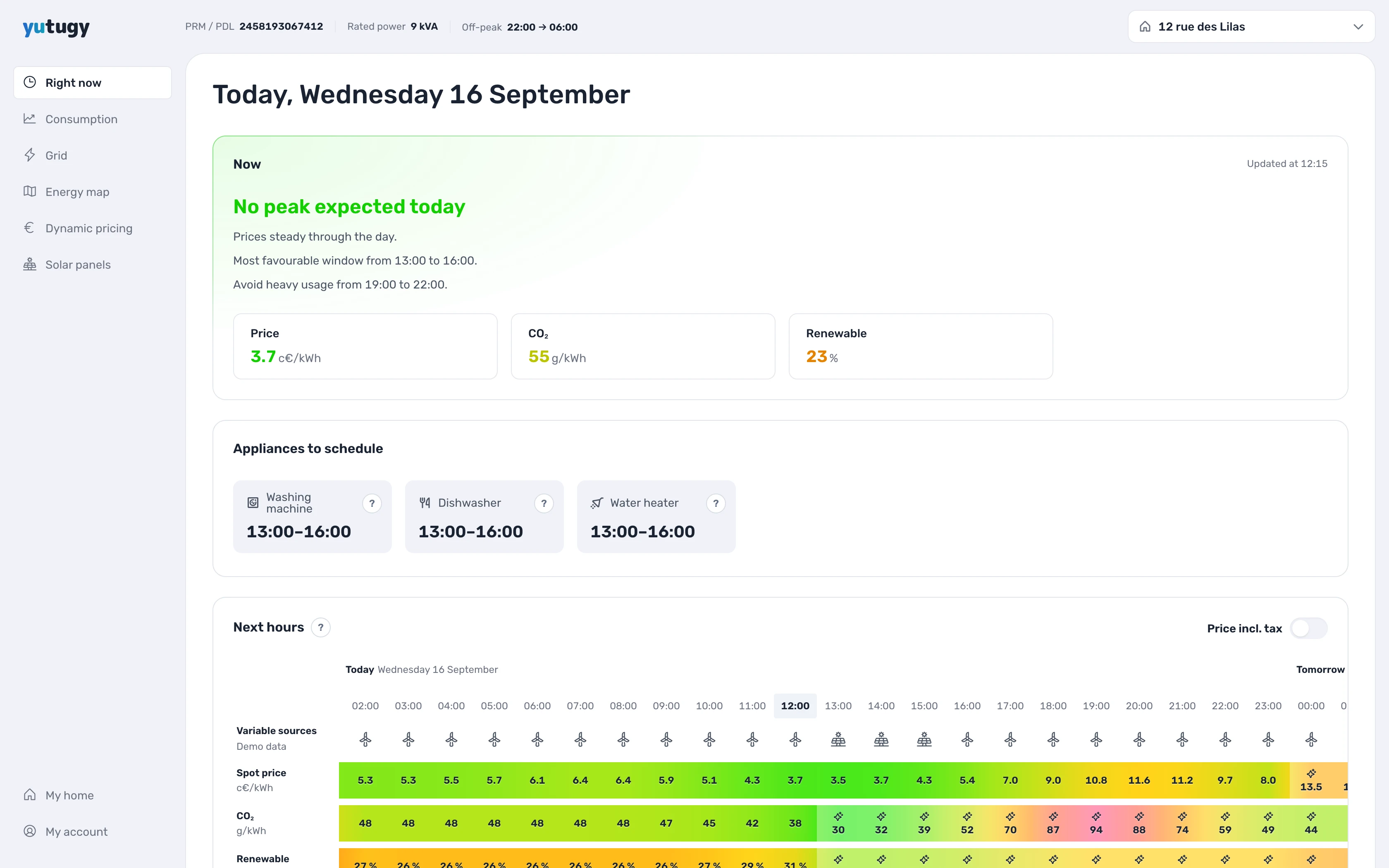Open the Next hours help tooltip

pyautogui.click(x=321, y=627)
